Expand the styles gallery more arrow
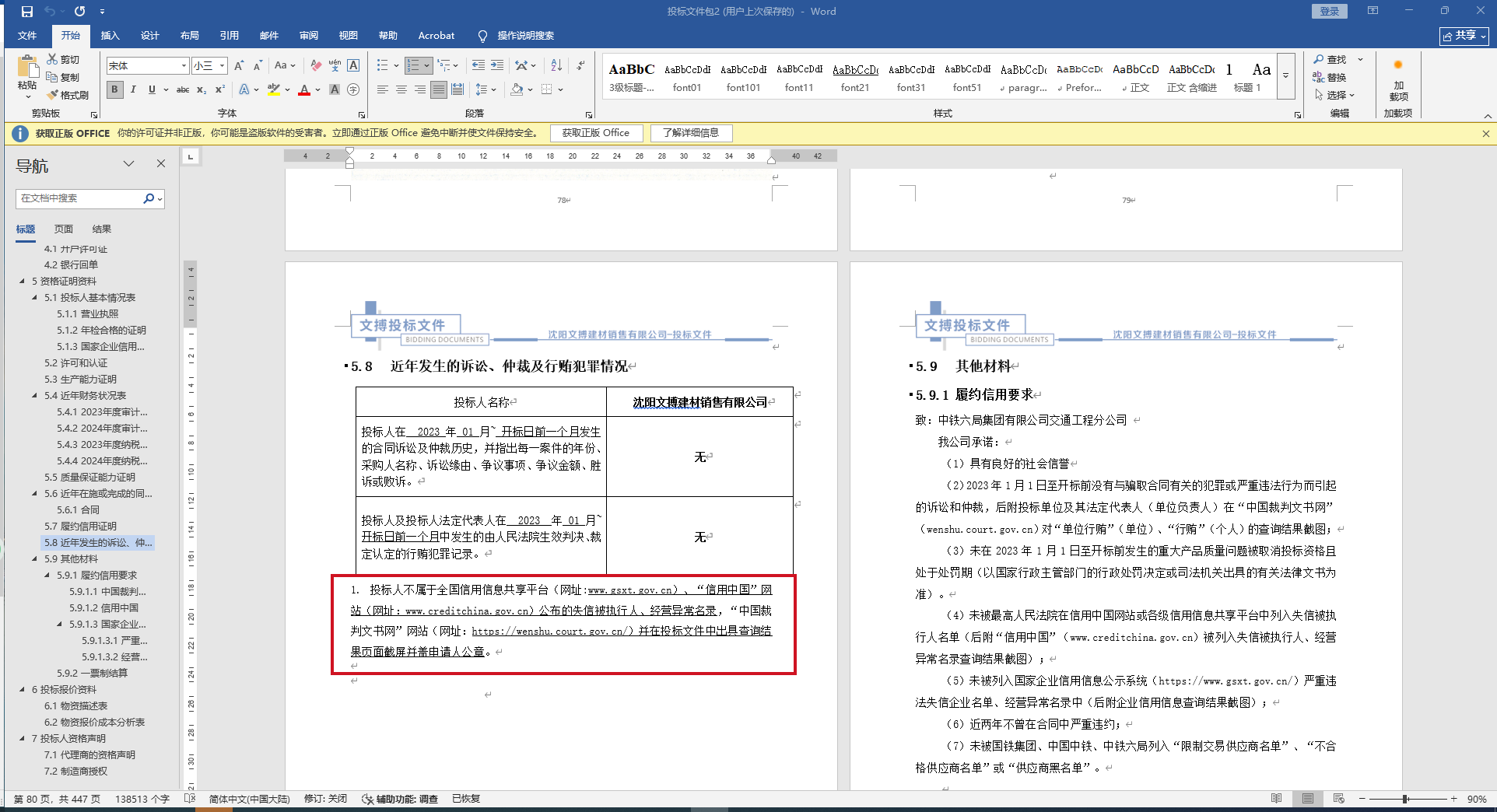 pyautogui.click(x=1285, y=75)
